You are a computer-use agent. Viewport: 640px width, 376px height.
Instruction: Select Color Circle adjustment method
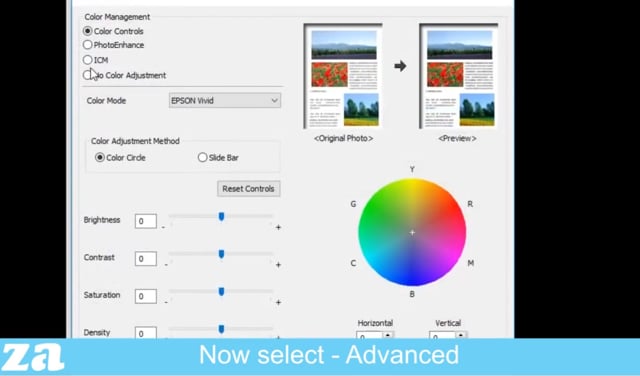(x=100, y=157)
